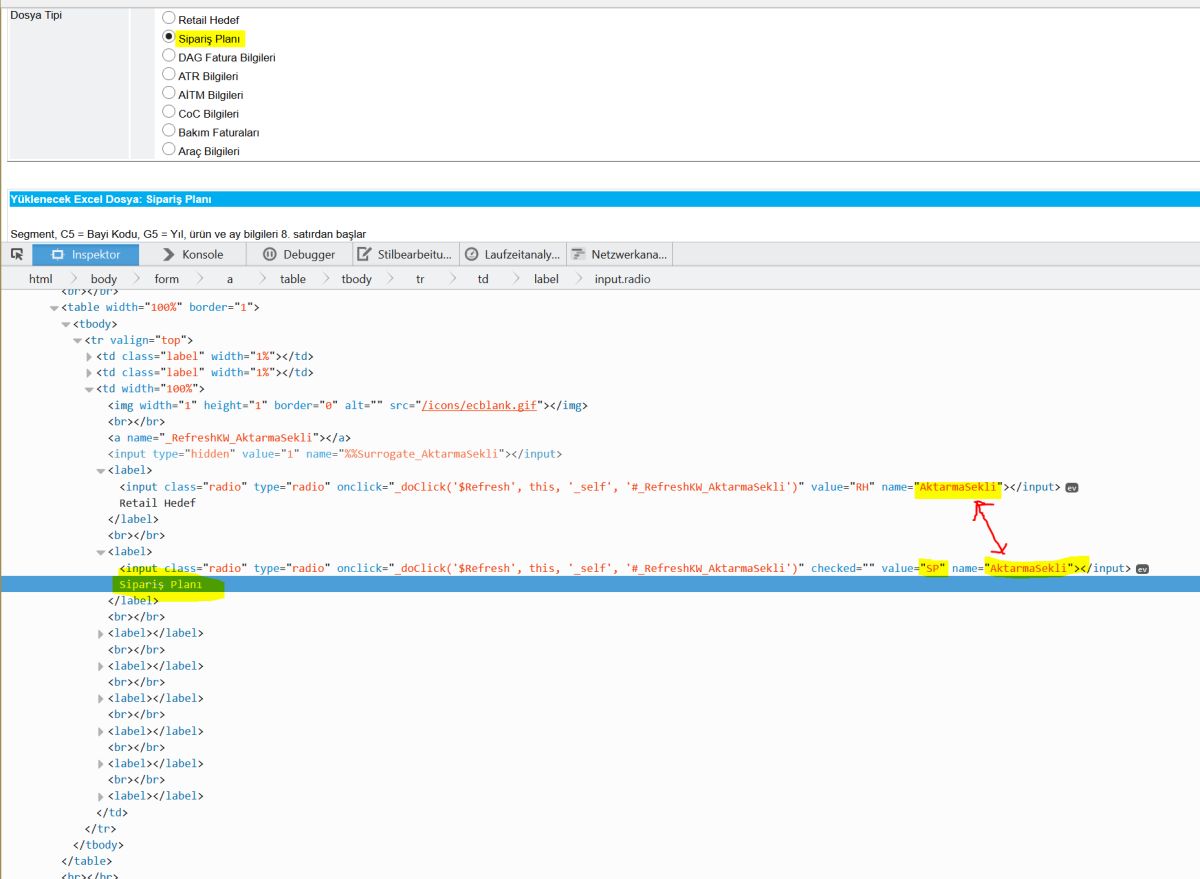Select Bakım Faturaları radio option
The image size is (1200, 879).
[168, 130]
